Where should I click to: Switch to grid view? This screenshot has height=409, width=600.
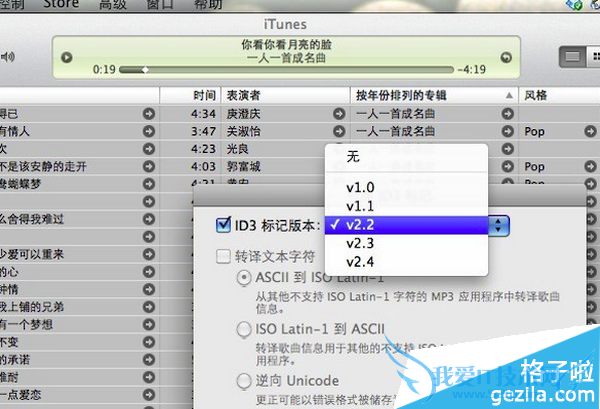coord(593,57)
